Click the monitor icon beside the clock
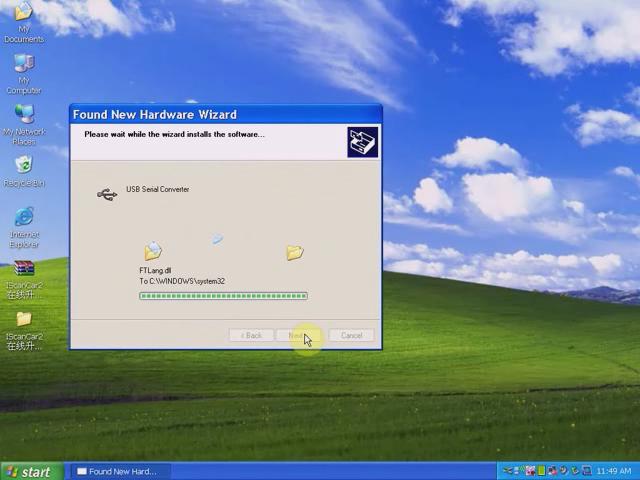 587,471
